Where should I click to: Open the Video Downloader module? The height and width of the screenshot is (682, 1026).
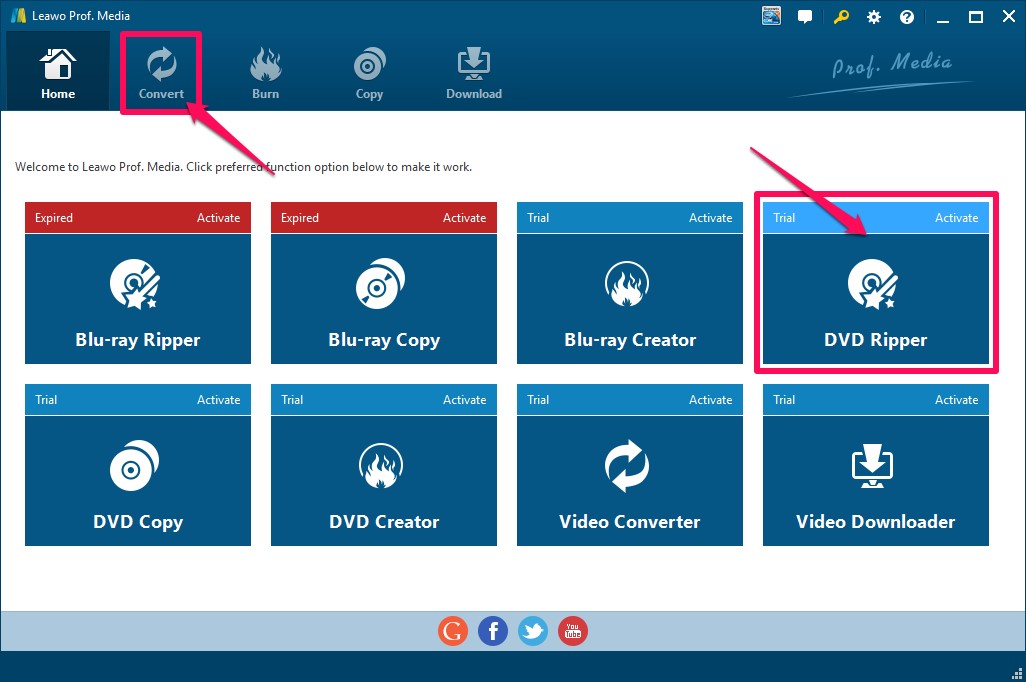click(x=876, y=481)
